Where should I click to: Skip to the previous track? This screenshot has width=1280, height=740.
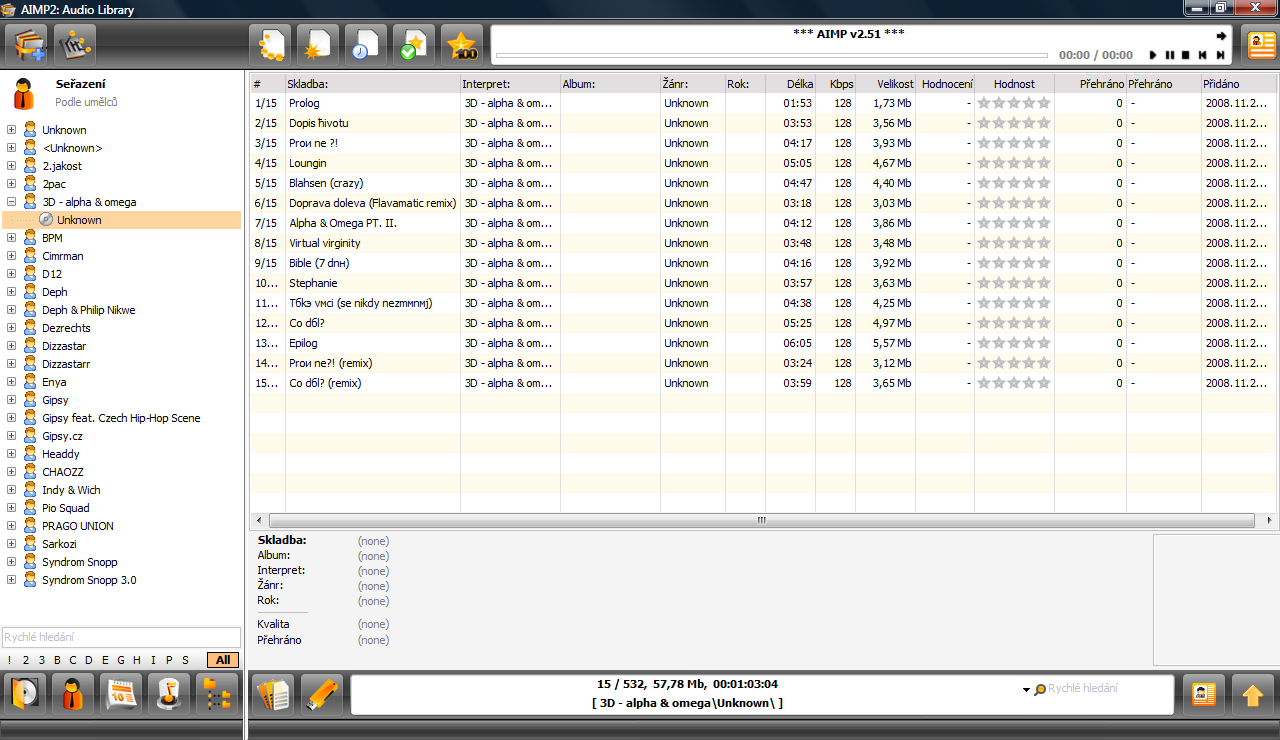(x=1203, y=55)
